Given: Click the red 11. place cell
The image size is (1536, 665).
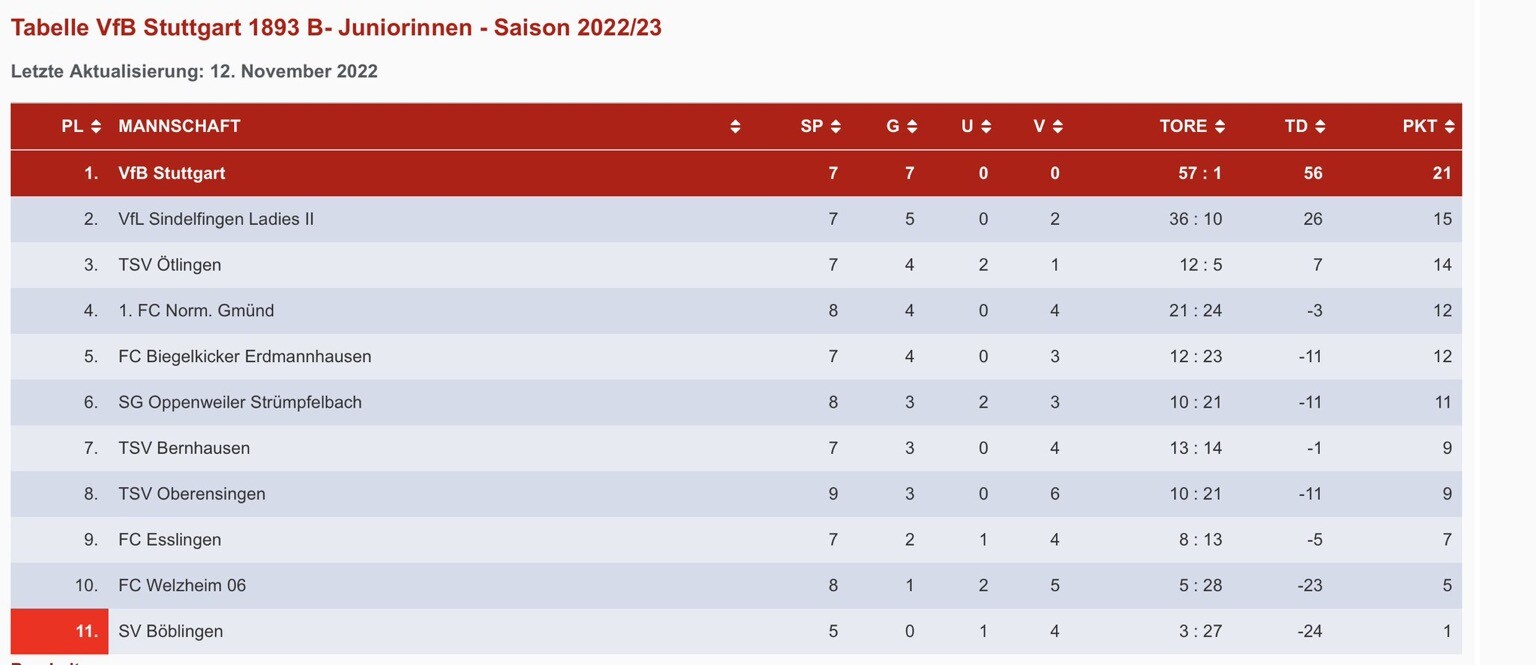Looking at the screenshot, I should point(60,631).
